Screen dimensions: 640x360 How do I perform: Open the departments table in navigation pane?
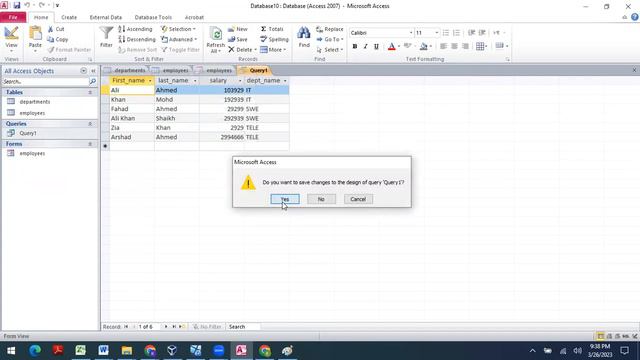35,102
